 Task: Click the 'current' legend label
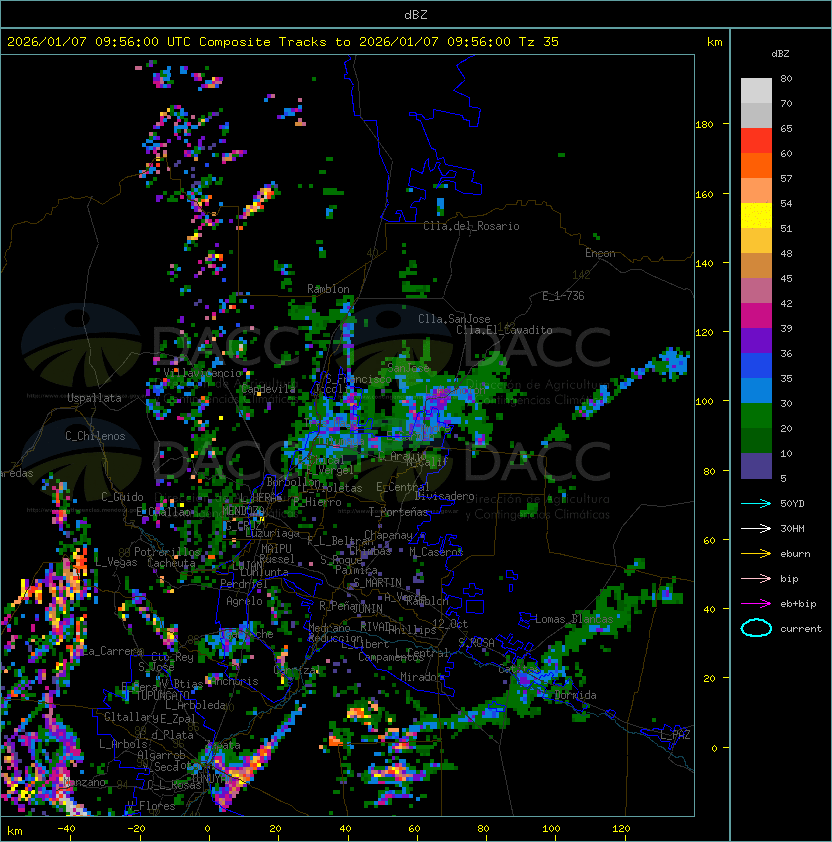[x=801, y=629]
